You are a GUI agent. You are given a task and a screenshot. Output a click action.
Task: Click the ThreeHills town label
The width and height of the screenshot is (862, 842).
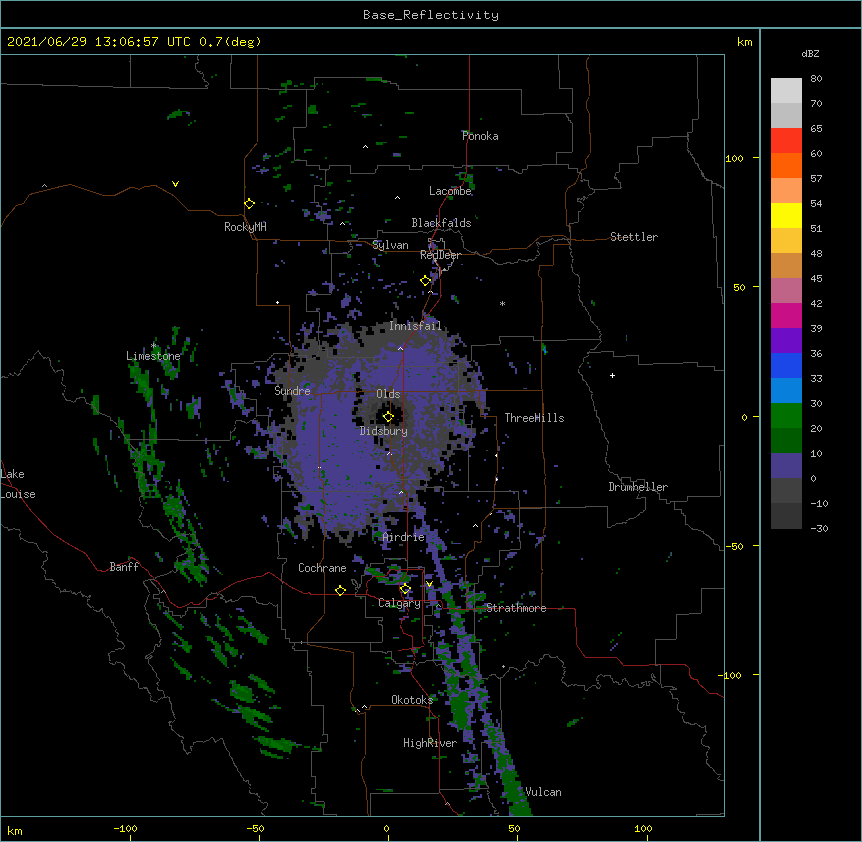tap(534, 418)
